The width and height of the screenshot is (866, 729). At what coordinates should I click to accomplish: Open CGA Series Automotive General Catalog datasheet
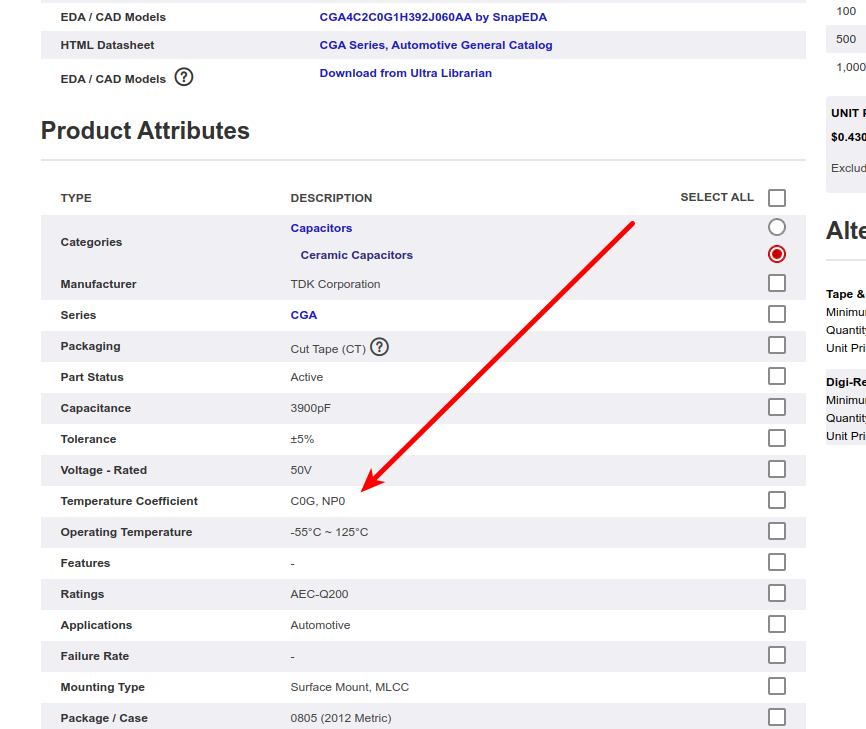tap(435, 45)
